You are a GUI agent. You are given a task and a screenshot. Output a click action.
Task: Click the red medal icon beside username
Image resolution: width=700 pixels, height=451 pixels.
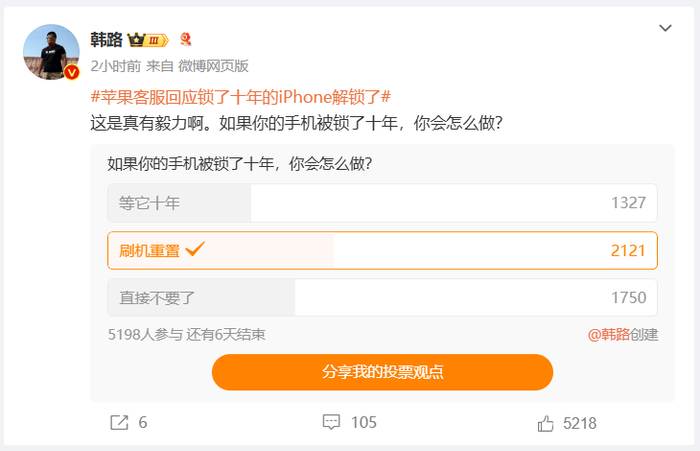click(184, 40)
